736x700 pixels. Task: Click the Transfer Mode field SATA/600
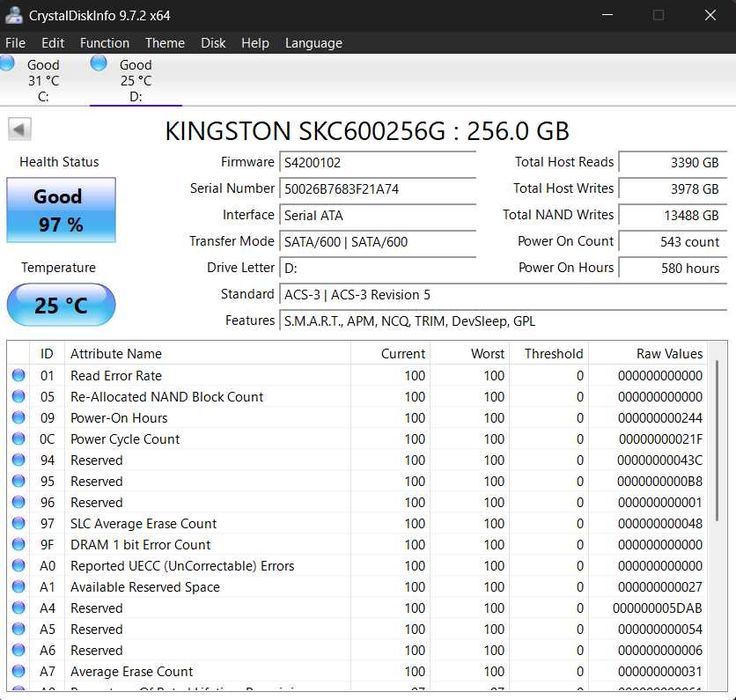[x=377, y=242]
